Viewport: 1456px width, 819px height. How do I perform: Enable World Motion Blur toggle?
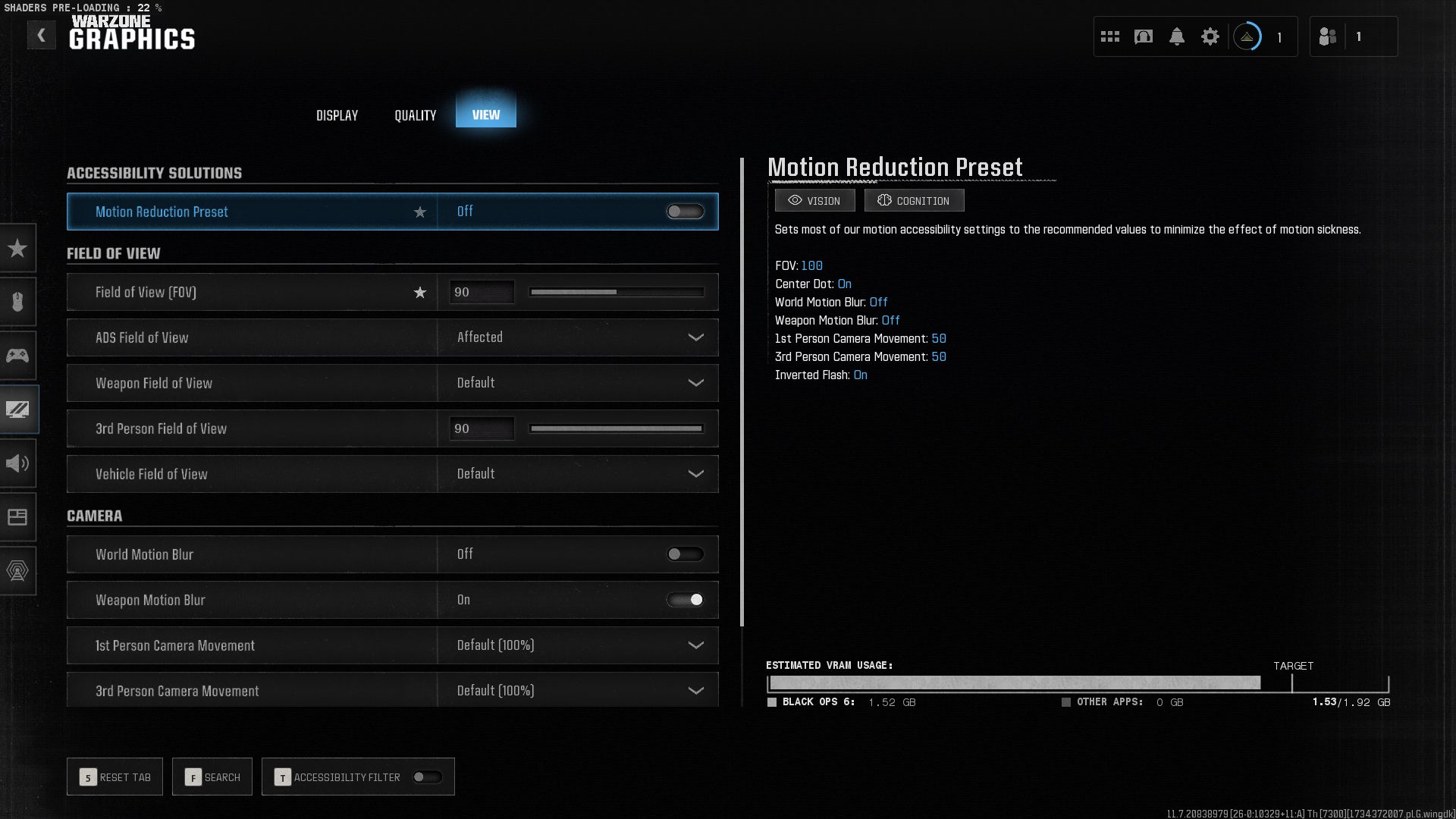[685, 554]
